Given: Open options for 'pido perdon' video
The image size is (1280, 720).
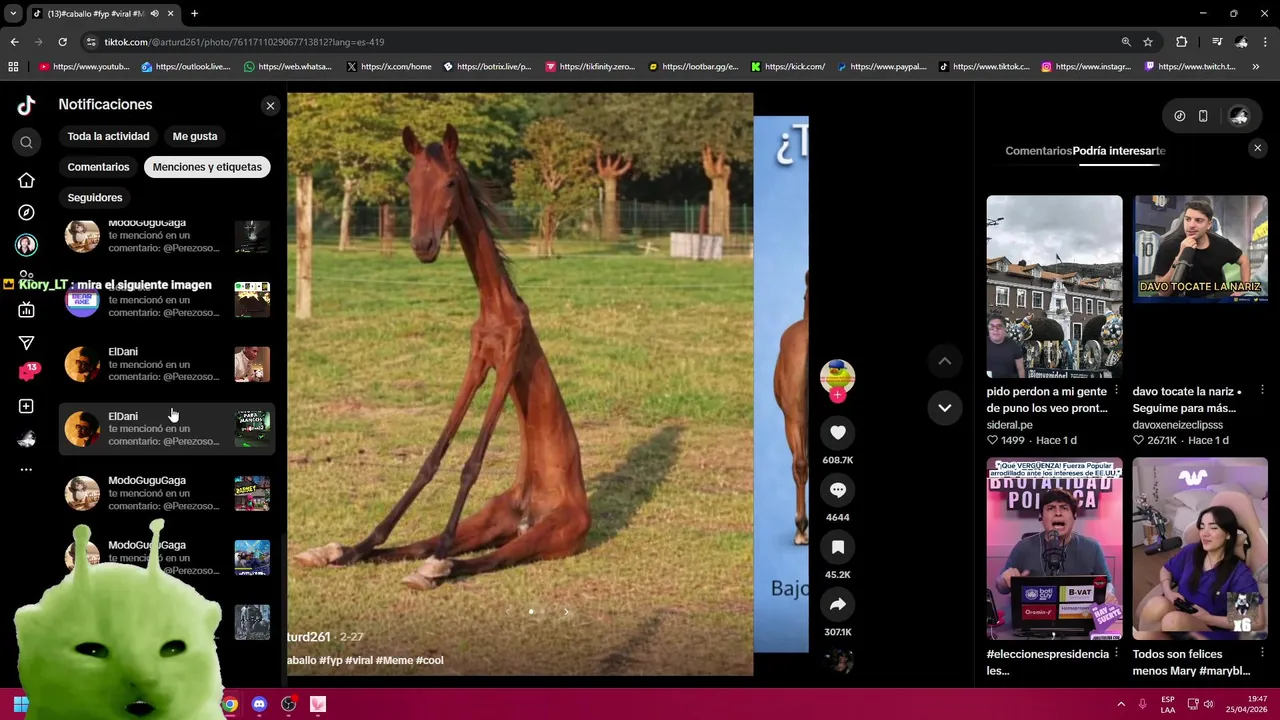Looking at the screenshot, I should [1117, 390].
